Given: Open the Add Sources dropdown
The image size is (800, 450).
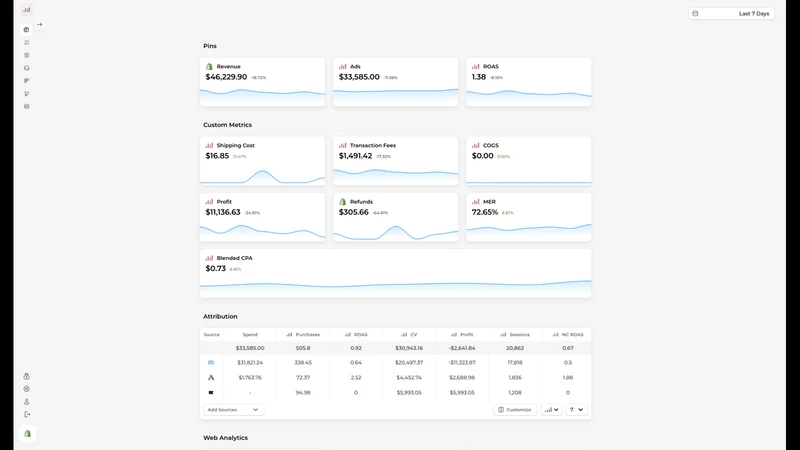Looking at the screenshot, I should click(233, 410).
